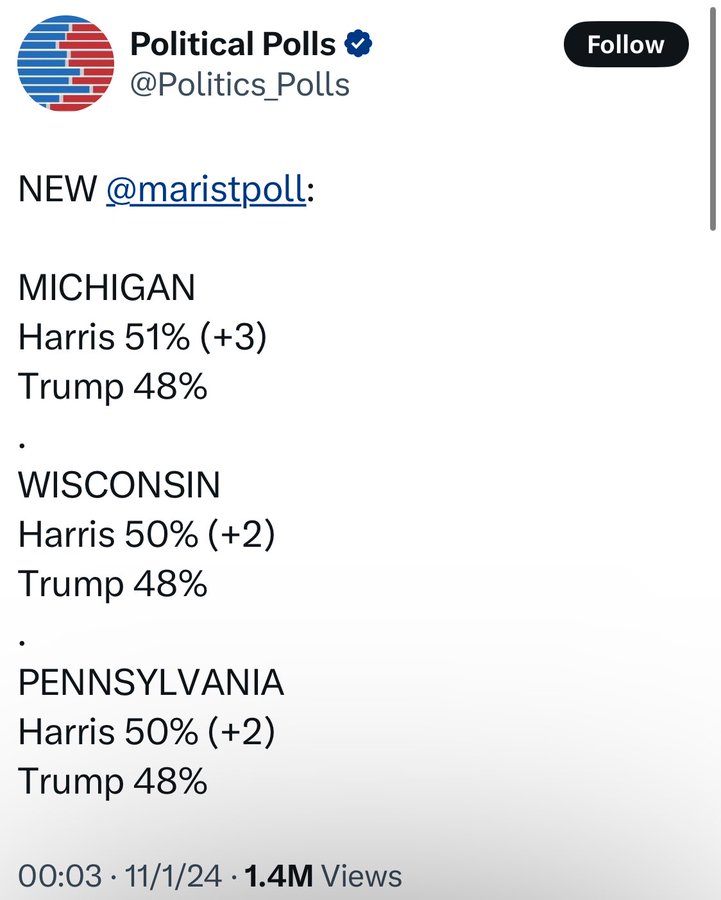Click the MICHIGAN heading text
Viewport: 721px width, 900px height.
pyautogui.click(x=107, y=288)
